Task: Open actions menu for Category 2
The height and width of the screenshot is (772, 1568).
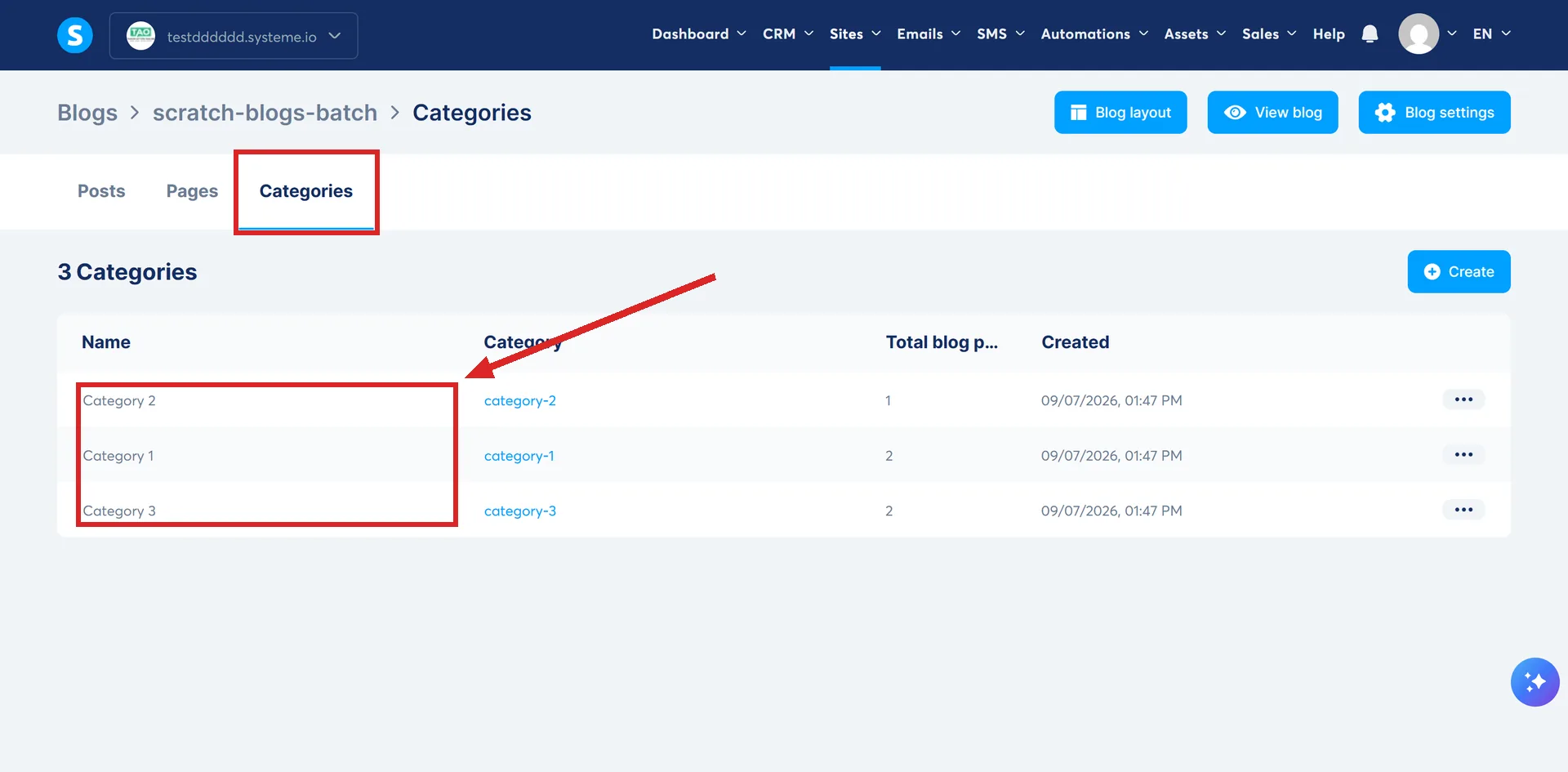Action: tap(1463, 399)
